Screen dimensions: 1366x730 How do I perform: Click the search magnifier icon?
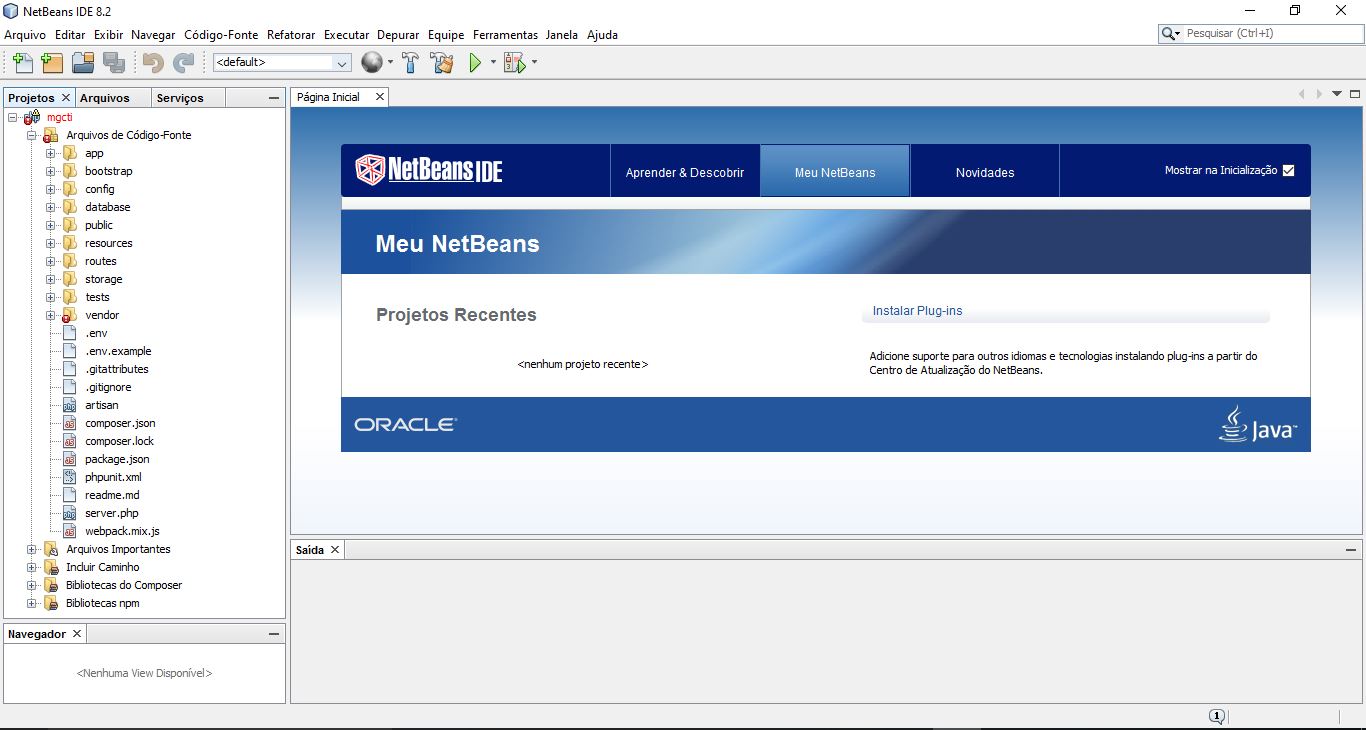[x=1170, y=33]
